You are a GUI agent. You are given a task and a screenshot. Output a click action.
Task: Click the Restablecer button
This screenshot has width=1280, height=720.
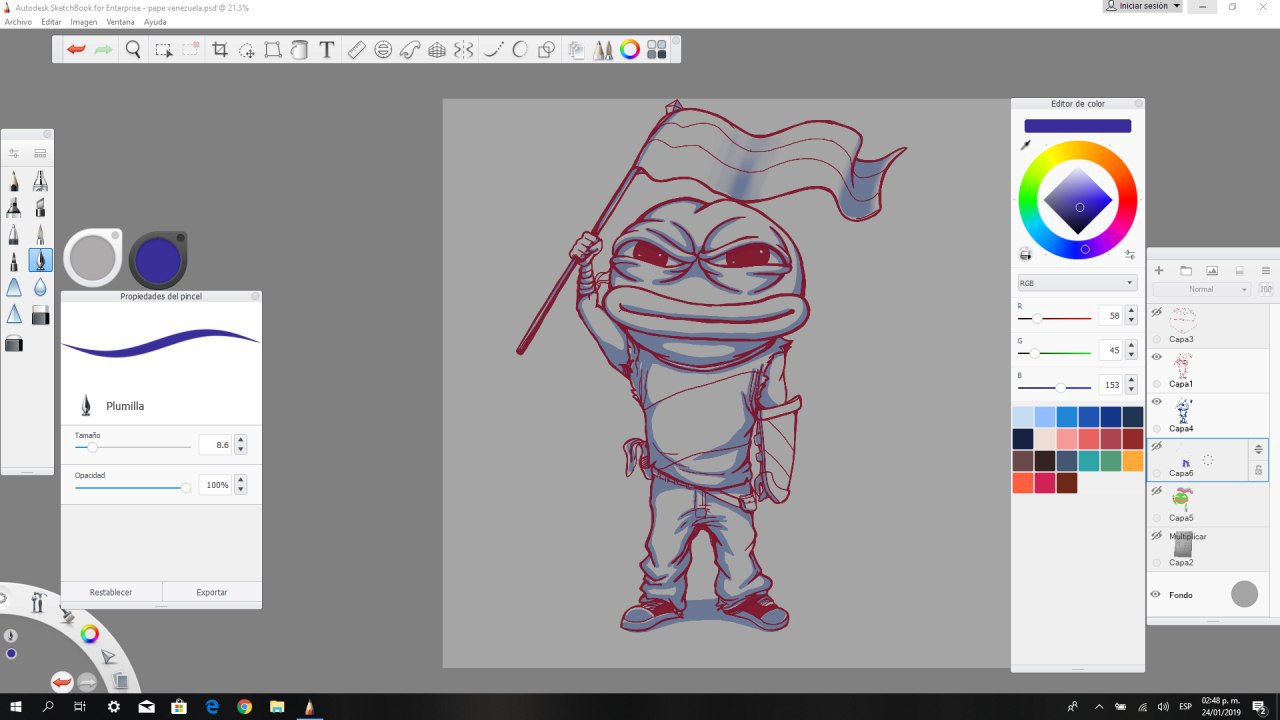pyautogui.click(x=111, y=592)
